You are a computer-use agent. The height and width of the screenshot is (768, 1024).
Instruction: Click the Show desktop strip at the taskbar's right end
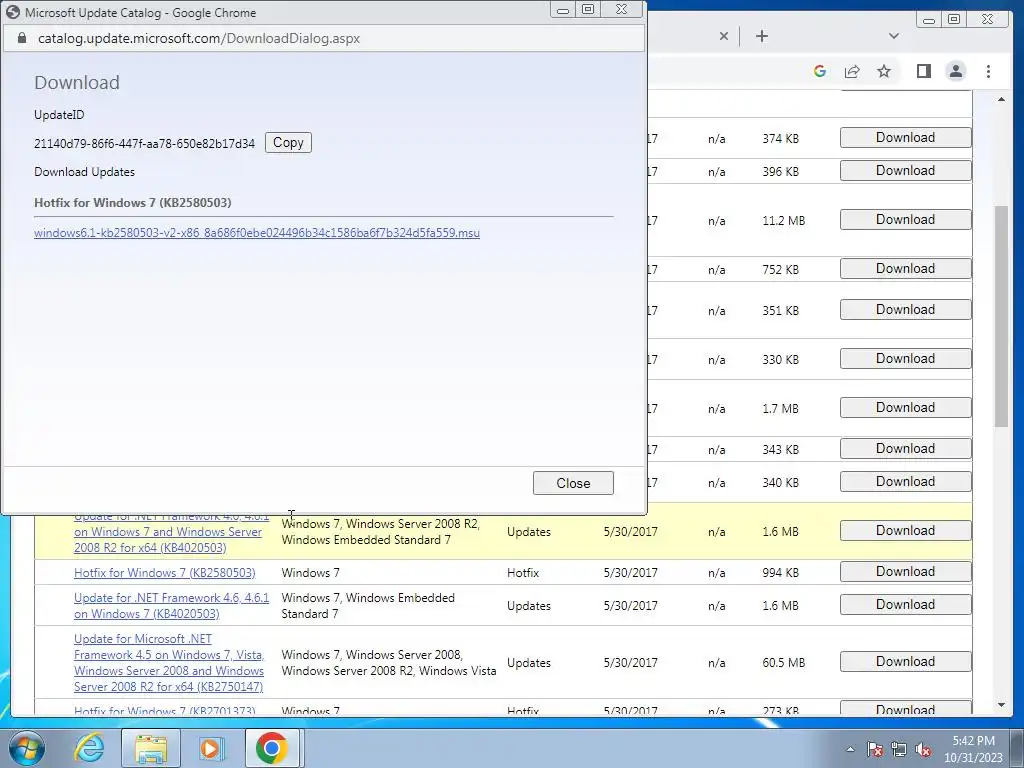pos(1019,748)
